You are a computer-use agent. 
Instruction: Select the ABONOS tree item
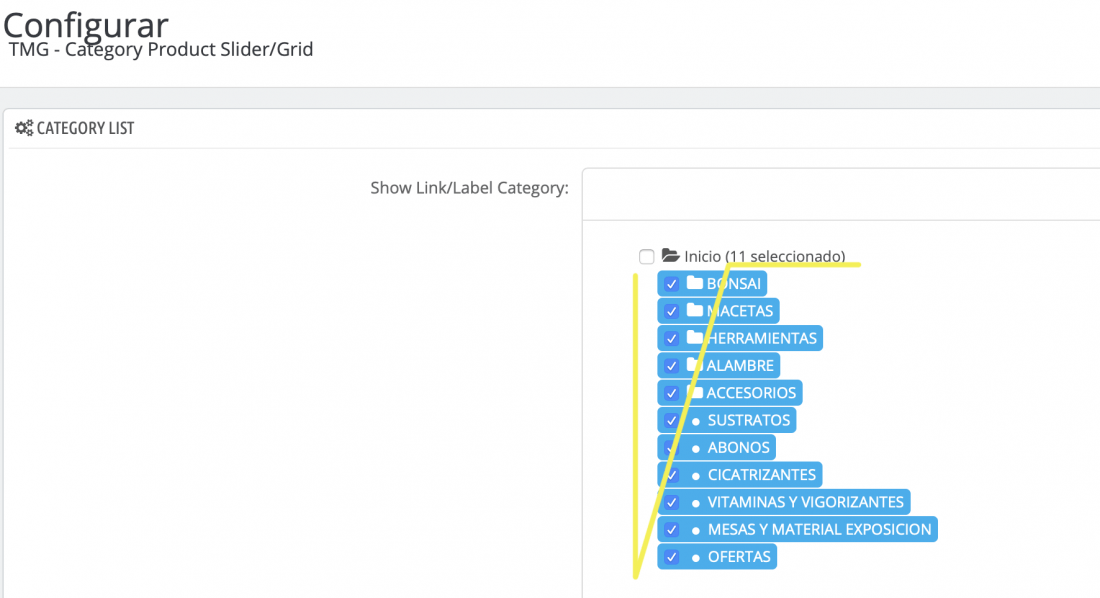click(x=739, y=447)
